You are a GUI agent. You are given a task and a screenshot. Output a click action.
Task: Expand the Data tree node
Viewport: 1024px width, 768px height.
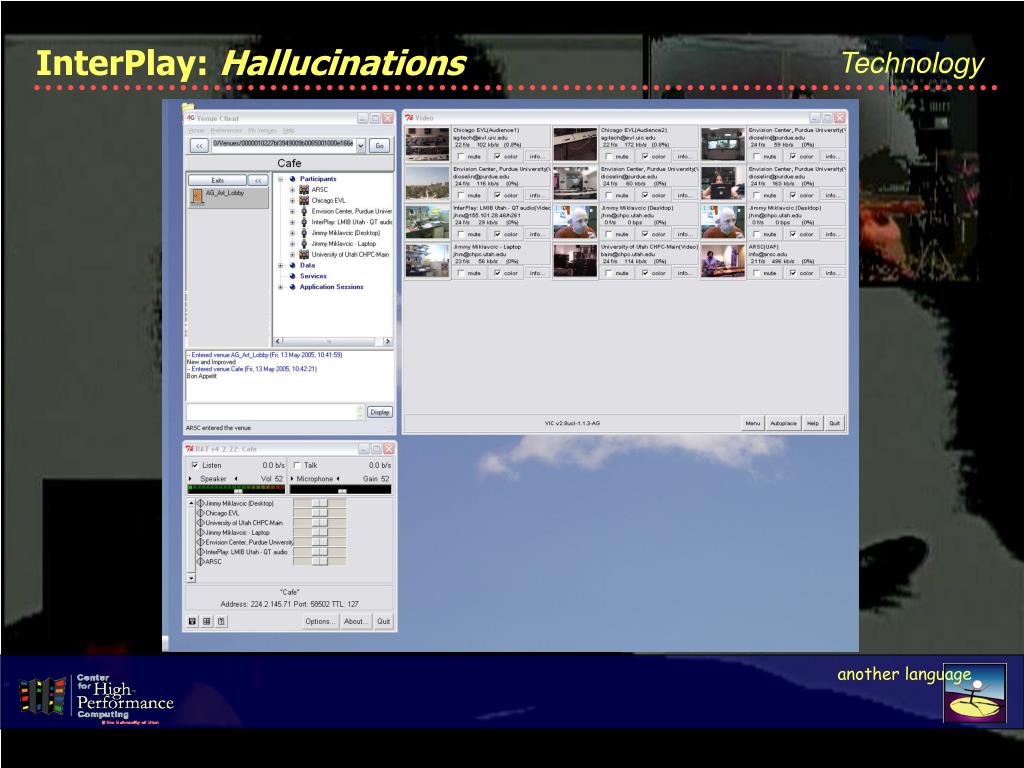[281, 265]
